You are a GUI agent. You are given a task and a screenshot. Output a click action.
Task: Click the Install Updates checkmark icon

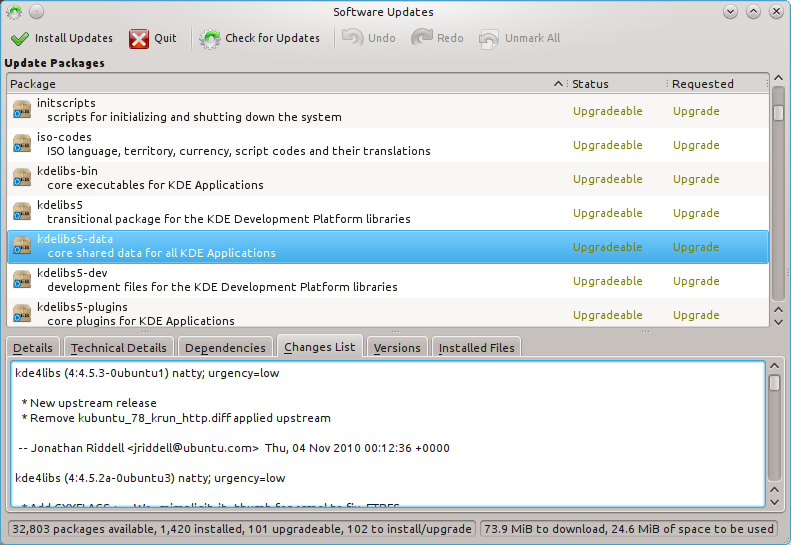pos(20,38)
